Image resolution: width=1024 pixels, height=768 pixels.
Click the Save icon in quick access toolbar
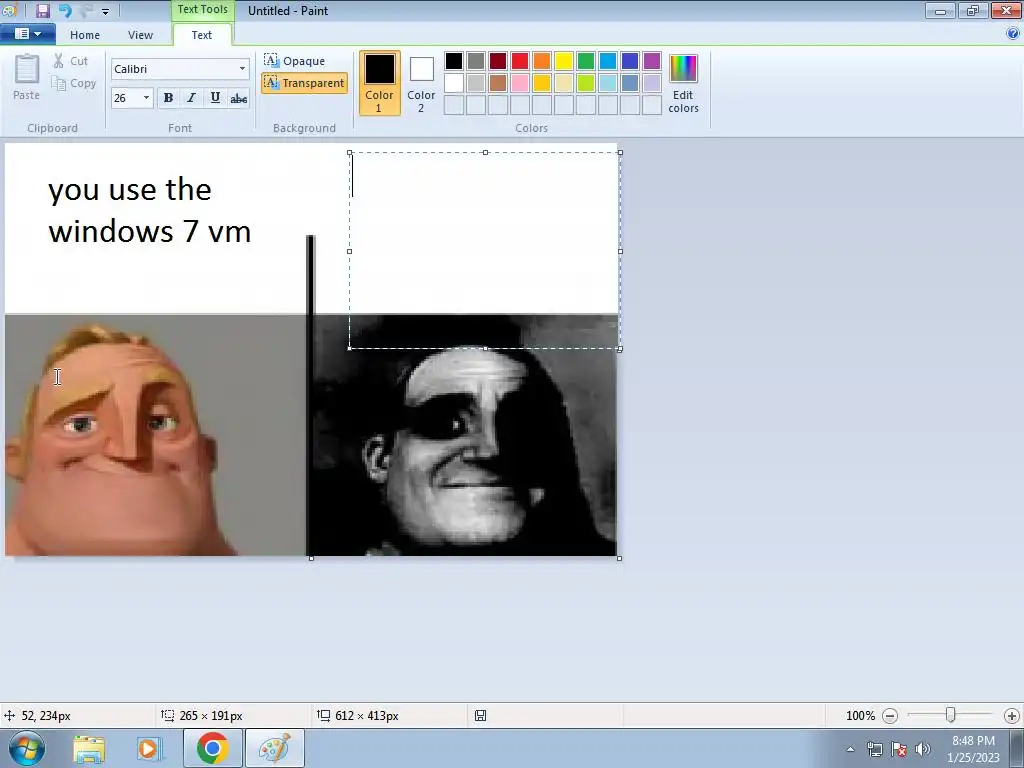pyautogui.click(x=43, y=10)
